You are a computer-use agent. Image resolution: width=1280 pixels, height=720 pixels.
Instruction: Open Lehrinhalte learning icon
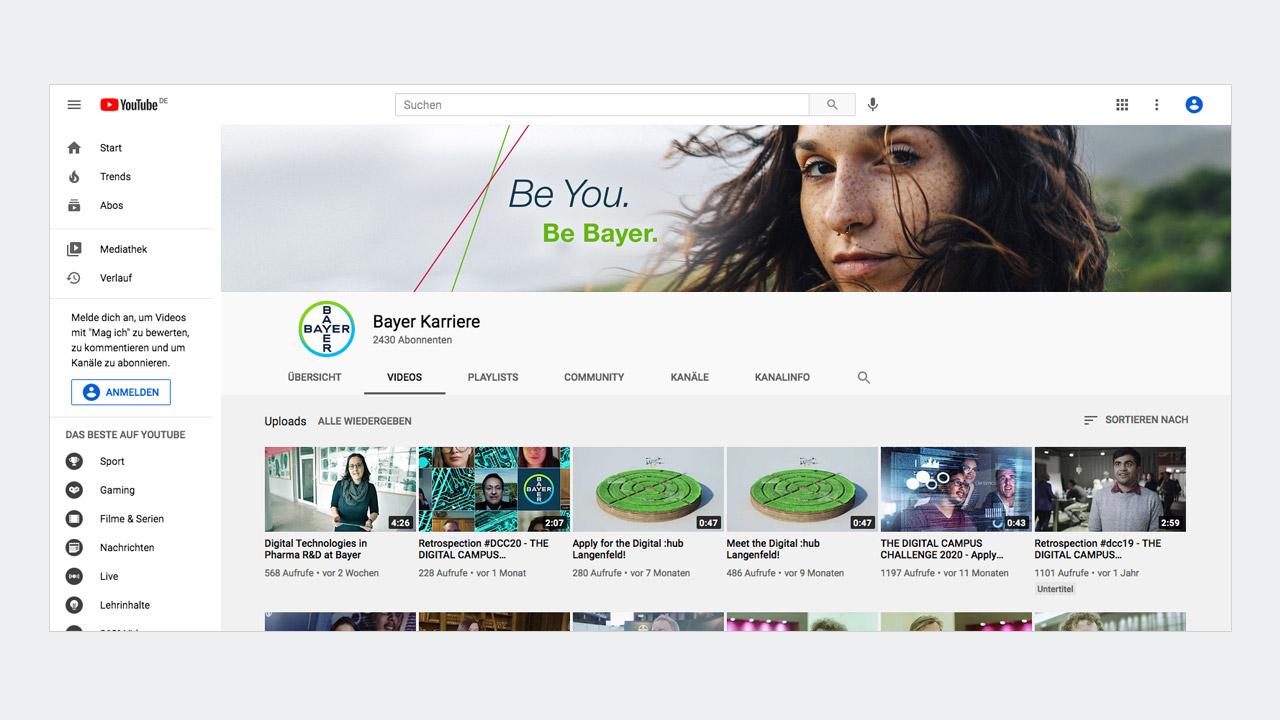point(74,605)
